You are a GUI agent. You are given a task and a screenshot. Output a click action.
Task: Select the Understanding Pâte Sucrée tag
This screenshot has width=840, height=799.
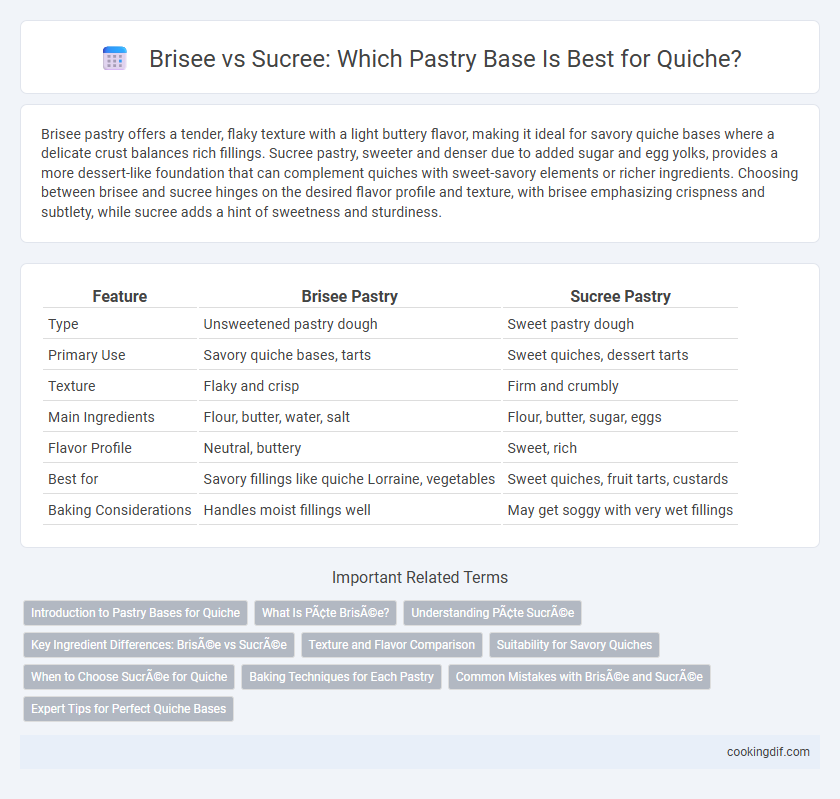[492, 613]
